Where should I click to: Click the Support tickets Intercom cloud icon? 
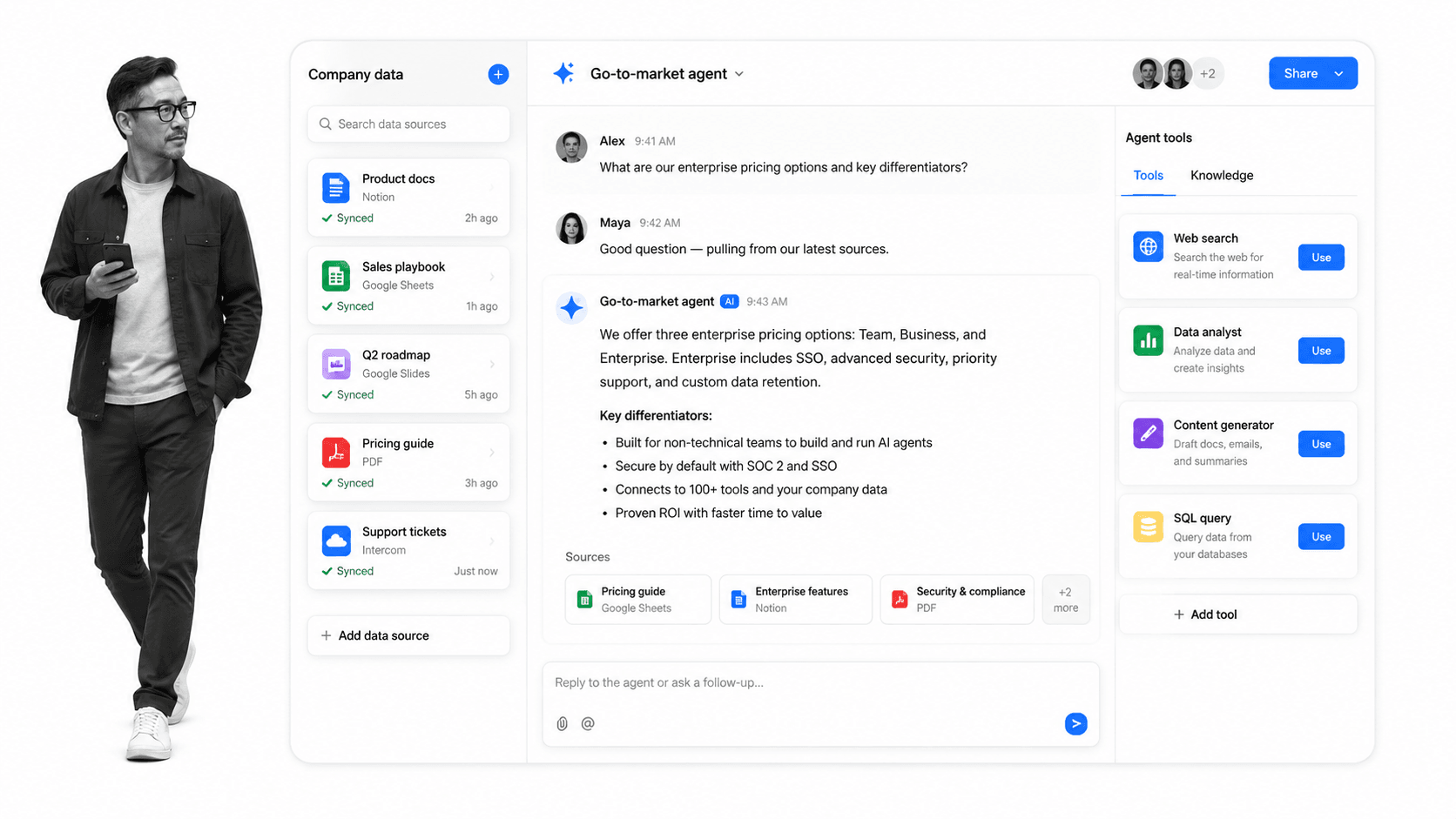click(x=335, y=540)
